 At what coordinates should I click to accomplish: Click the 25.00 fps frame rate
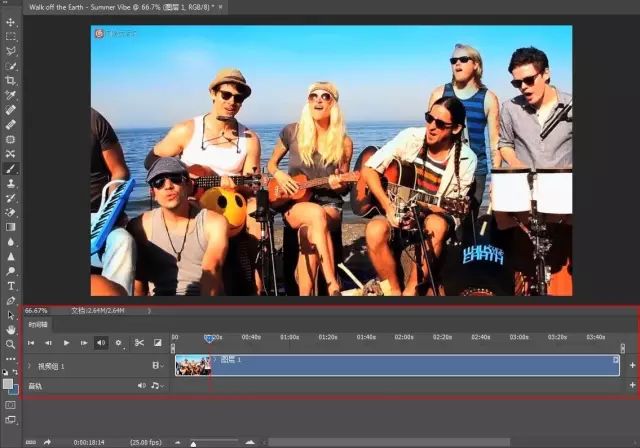point(146,442)
